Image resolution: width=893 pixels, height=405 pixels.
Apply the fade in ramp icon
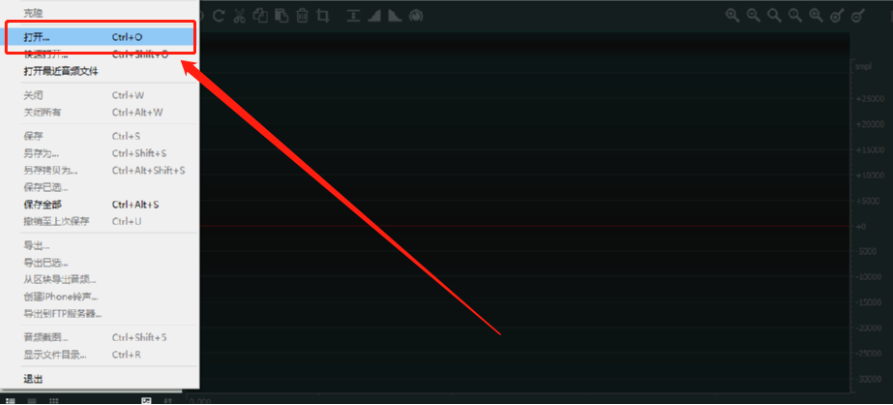coord(374,16)
